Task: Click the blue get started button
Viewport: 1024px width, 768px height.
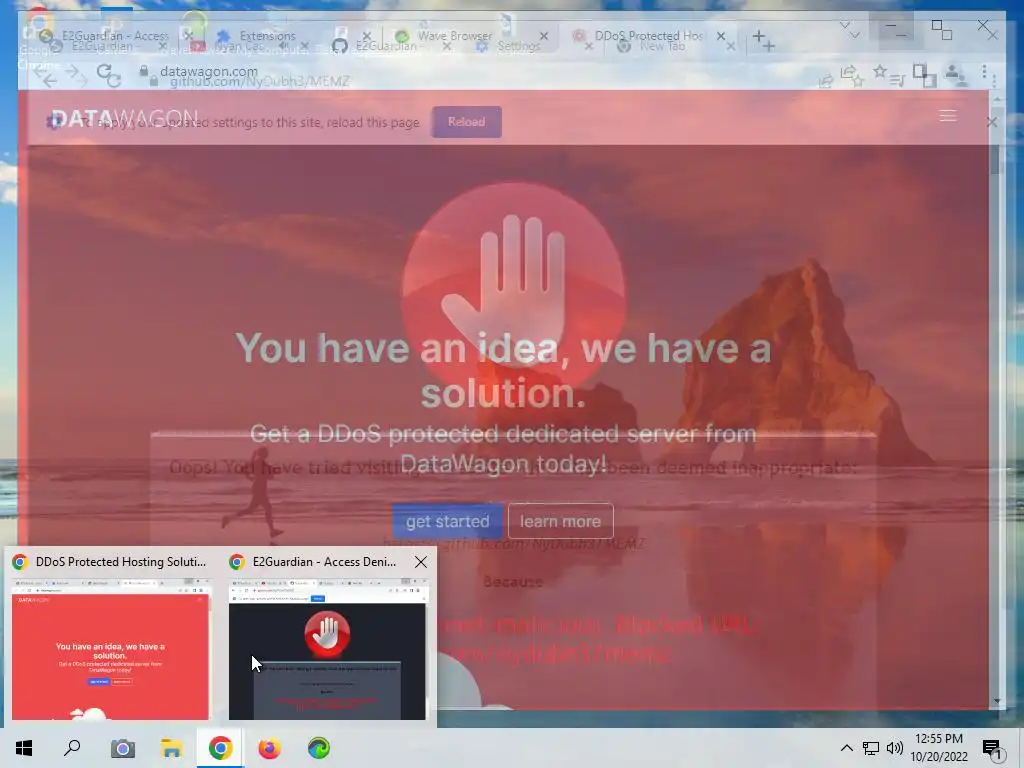Action: pyautogui.click(x=447, y=521)
